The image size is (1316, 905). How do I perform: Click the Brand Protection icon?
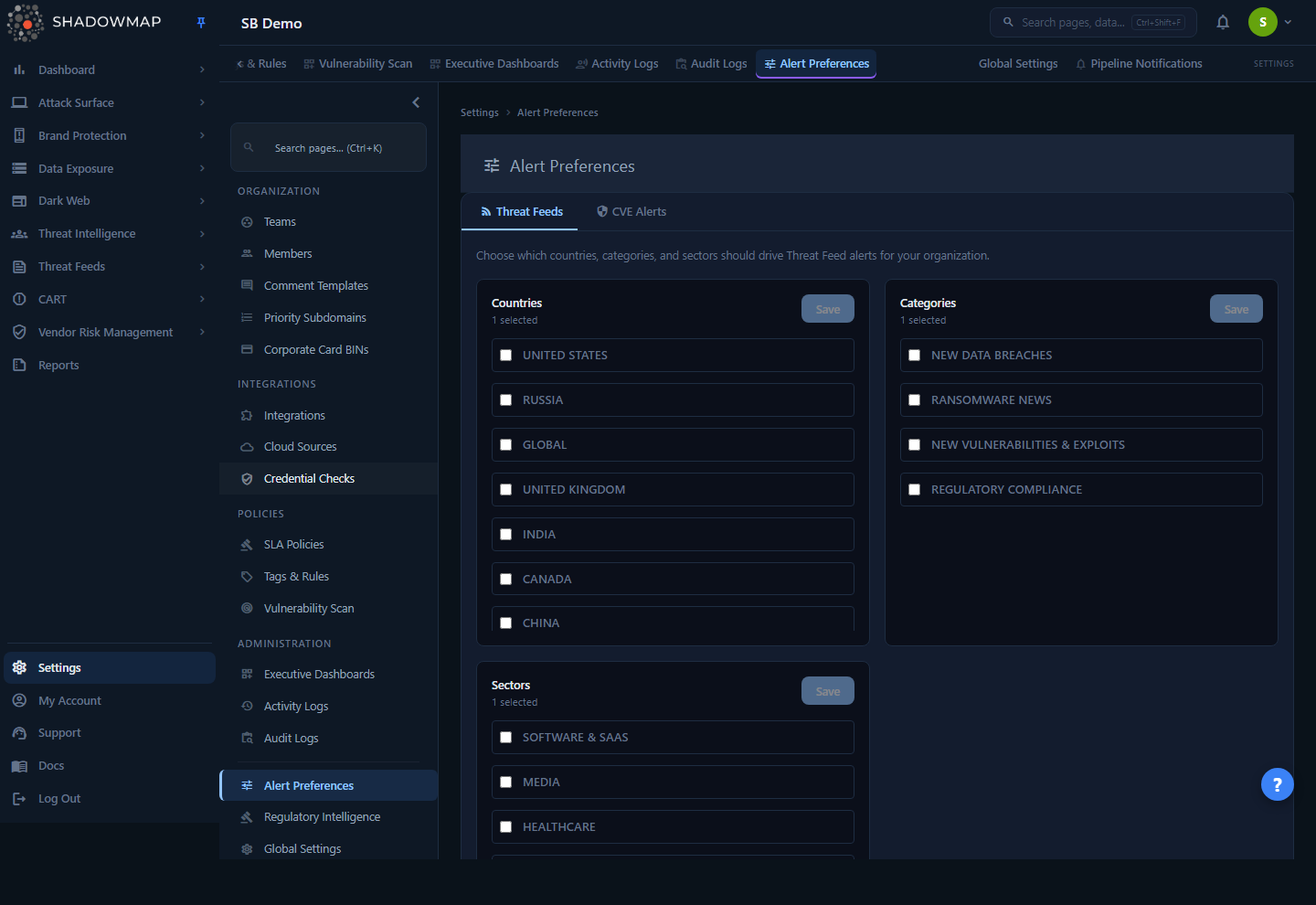point(19,135)
